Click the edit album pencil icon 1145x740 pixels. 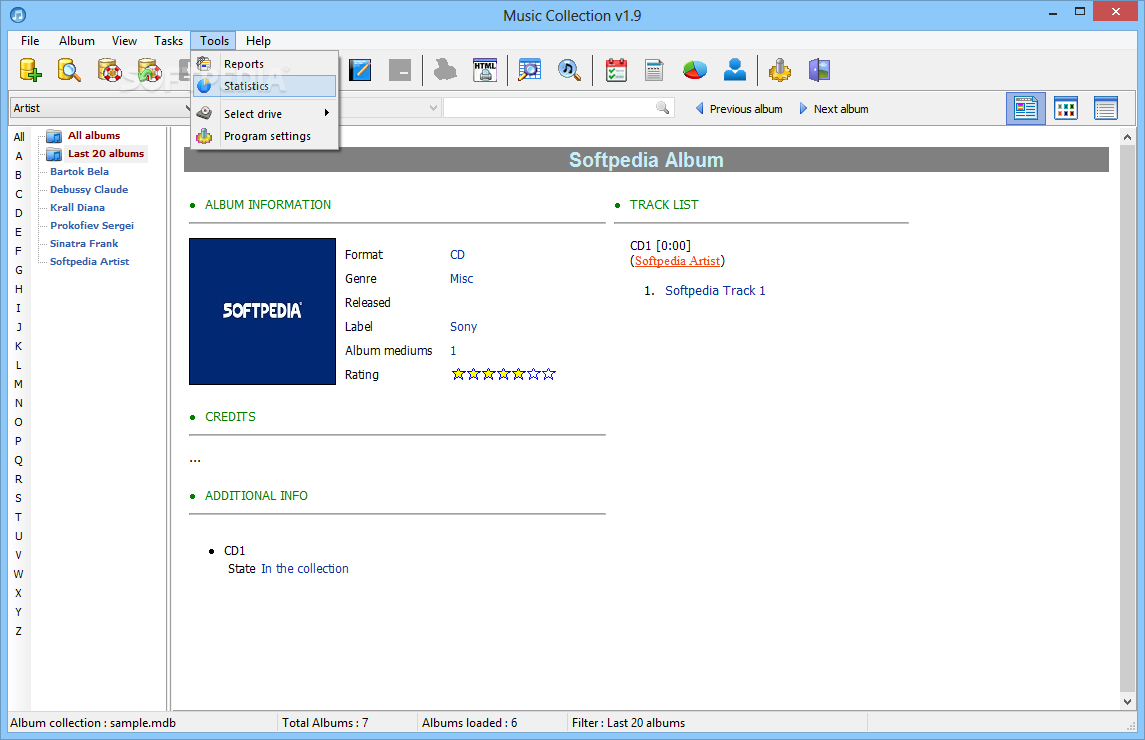pos(360,70)
